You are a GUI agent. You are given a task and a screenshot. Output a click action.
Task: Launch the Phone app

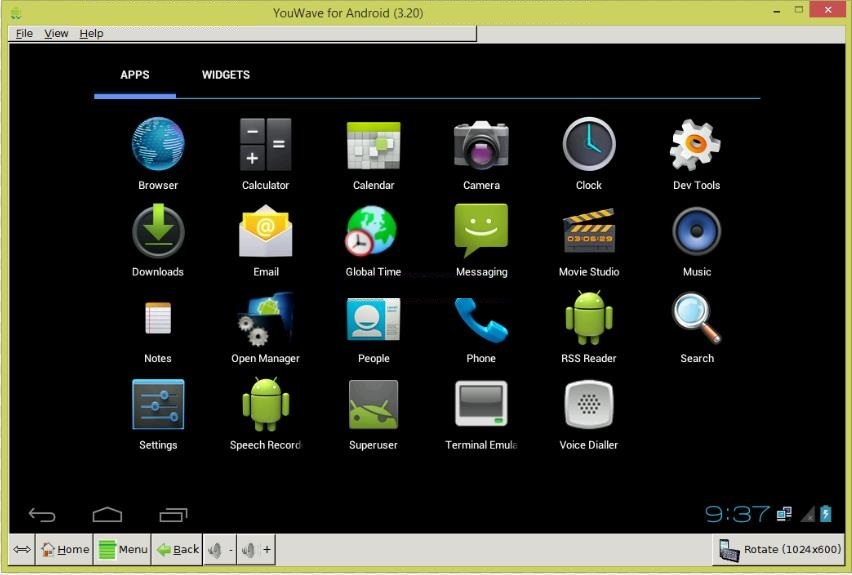pyautogui.click(x=481, y=320)
